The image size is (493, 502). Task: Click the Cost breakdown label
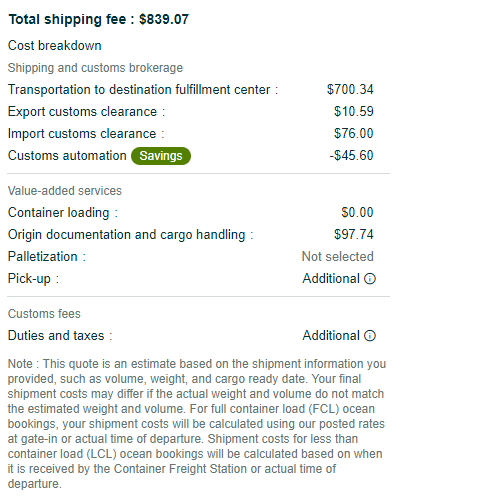pos(55,46)
